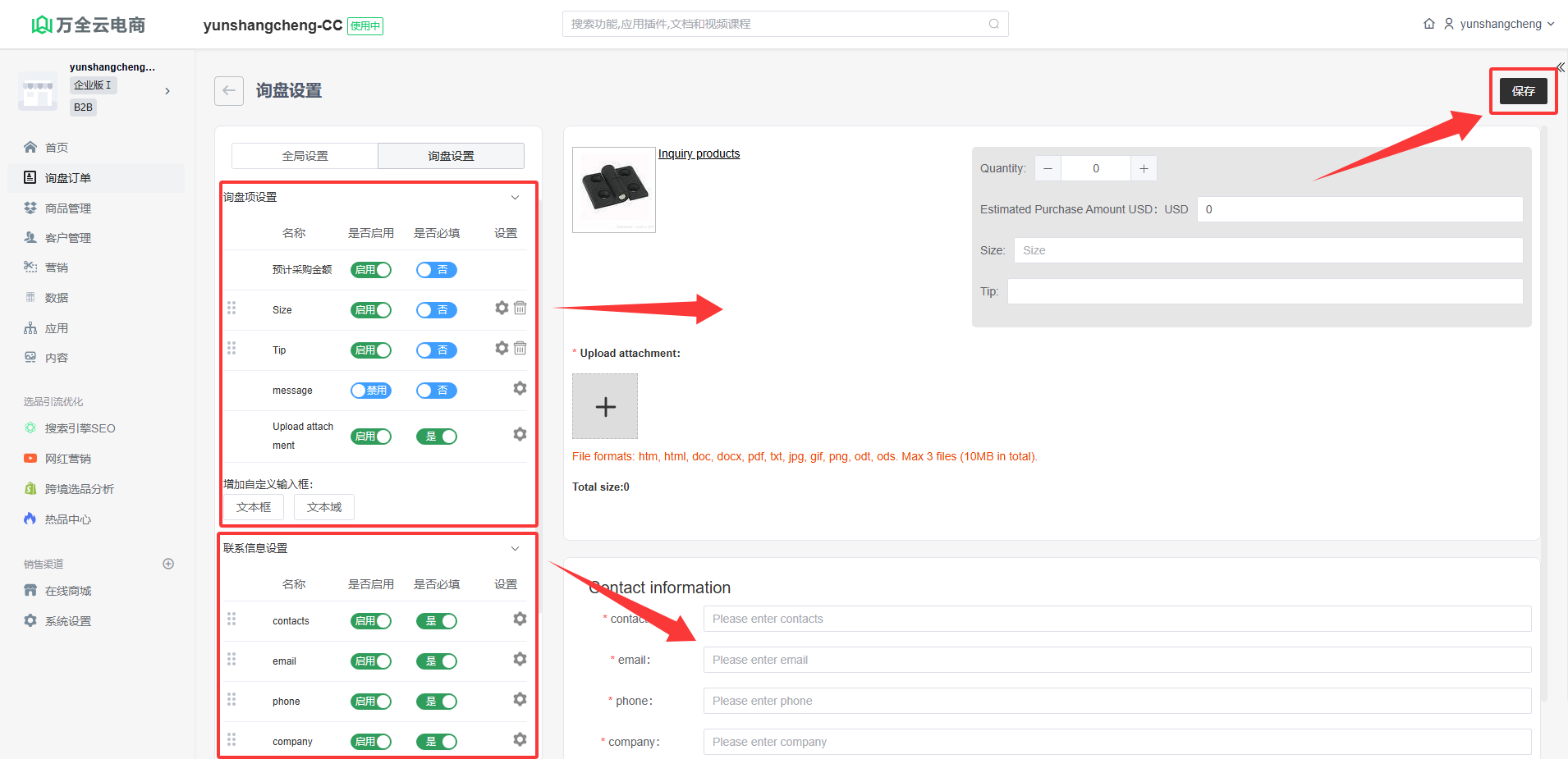Viewport: 1568px width, 759px height.
Task: Open the message field settings gear
Action: [520, 388]
